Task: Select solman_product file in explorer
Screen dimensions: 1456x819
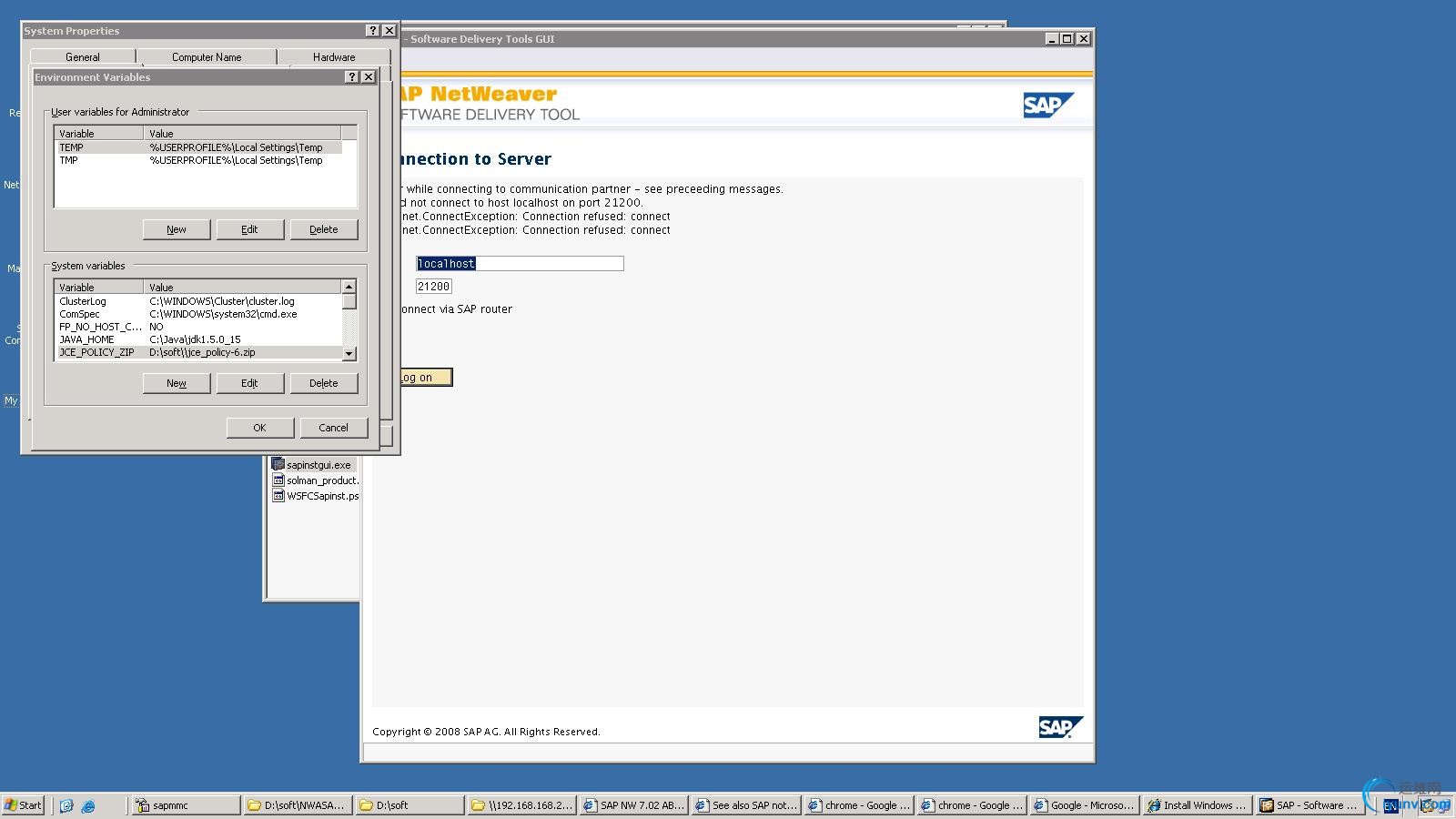Action: click(x=316, y=480)
